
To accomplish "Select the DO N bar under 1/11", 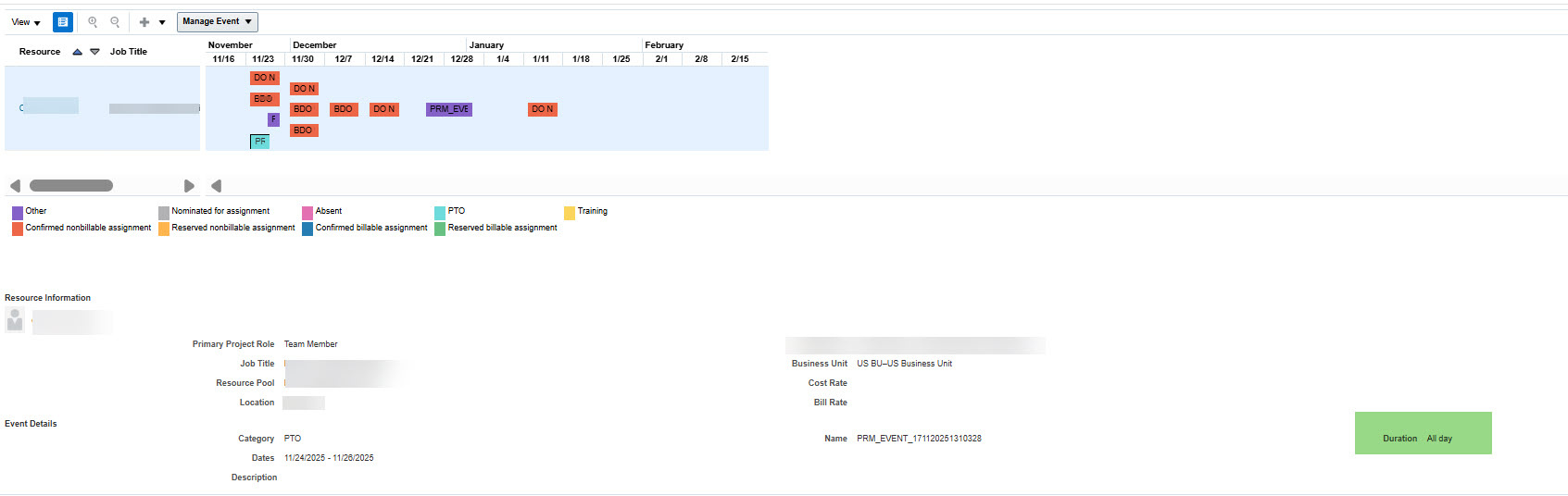I will pos(543,109).
